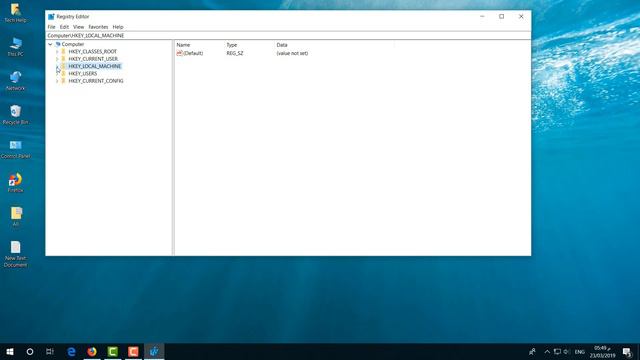
Task: Click the (Default) string value icon
Action: 179,53
